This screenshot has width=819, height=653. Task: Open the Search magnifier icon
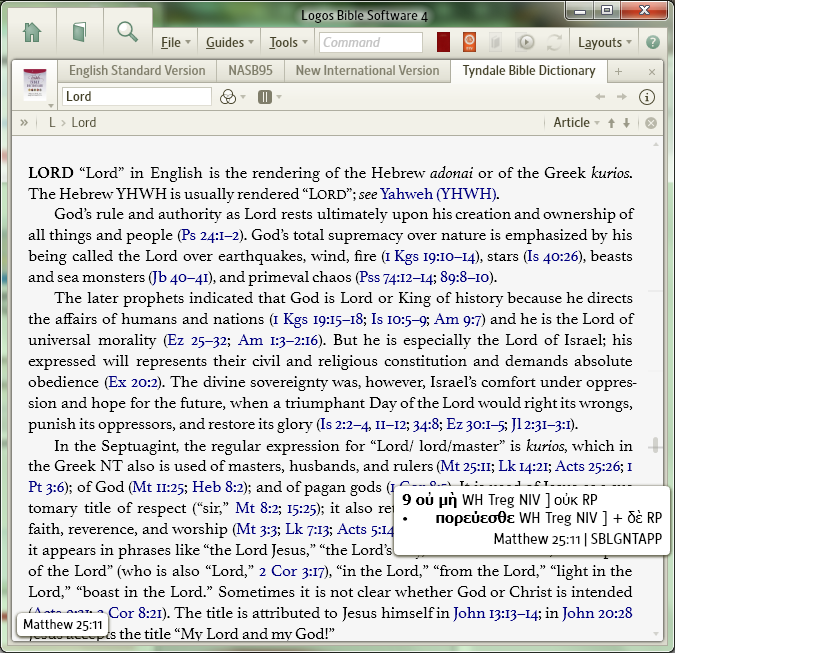127,32
